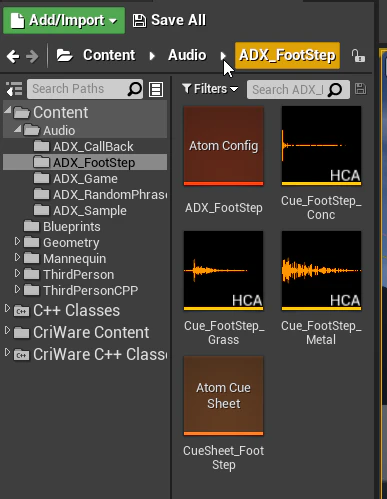Screen dimensions: 387x499
Task: Expand the Geometry folder arrow
Action: (17, 241)
